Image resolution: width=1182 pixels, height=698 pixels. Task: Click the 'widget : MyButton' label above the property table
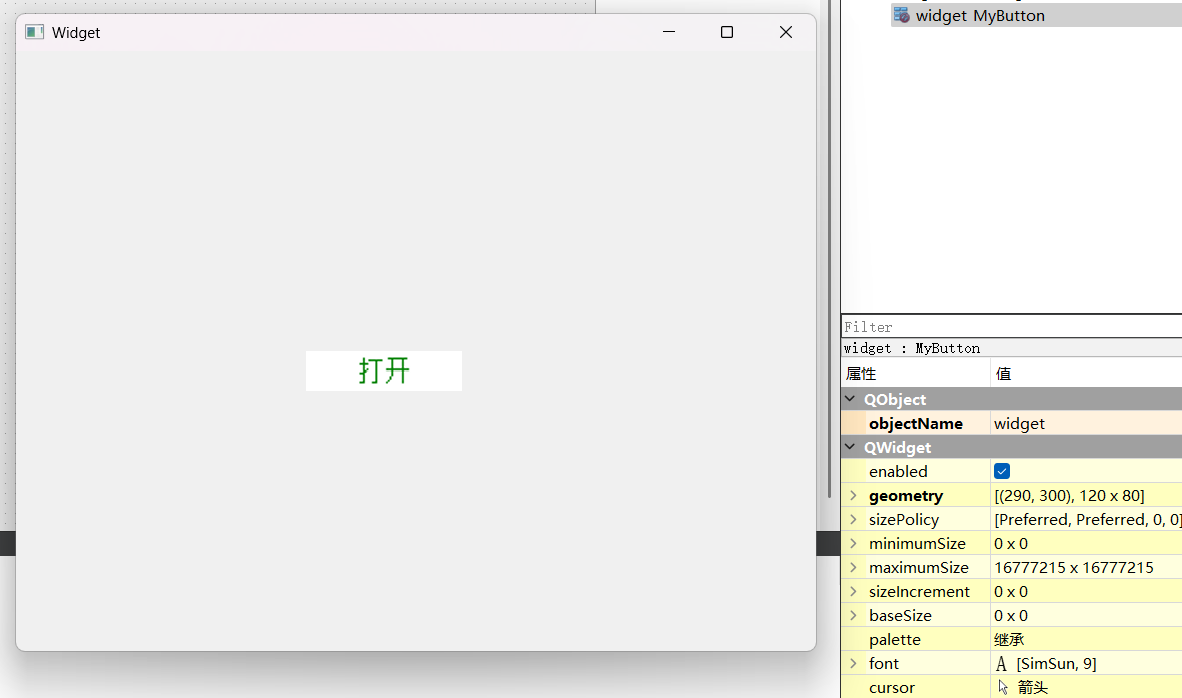point(911,348)
